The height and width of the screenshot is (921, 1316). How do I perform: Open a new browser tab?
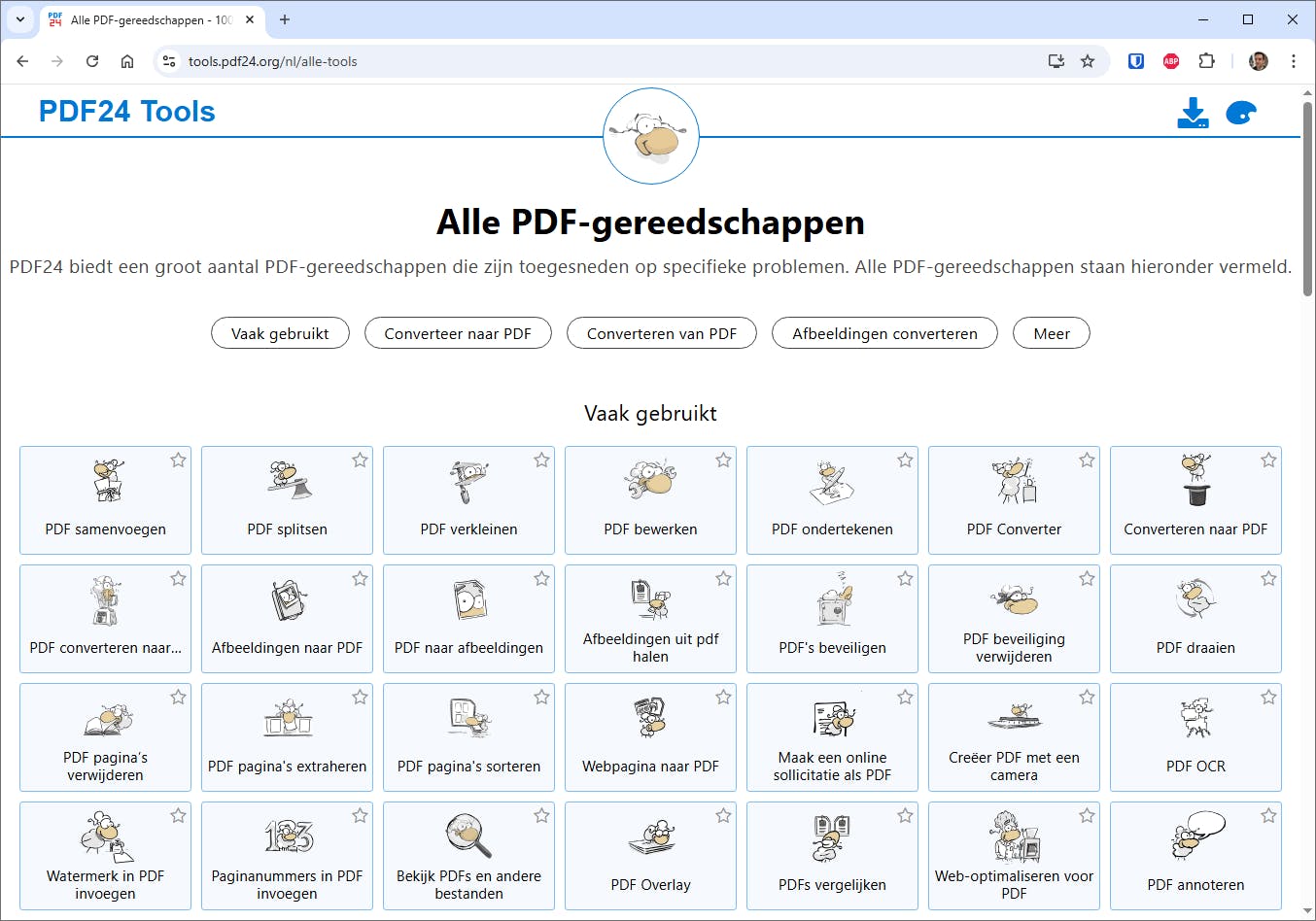(x=285, y=19)
